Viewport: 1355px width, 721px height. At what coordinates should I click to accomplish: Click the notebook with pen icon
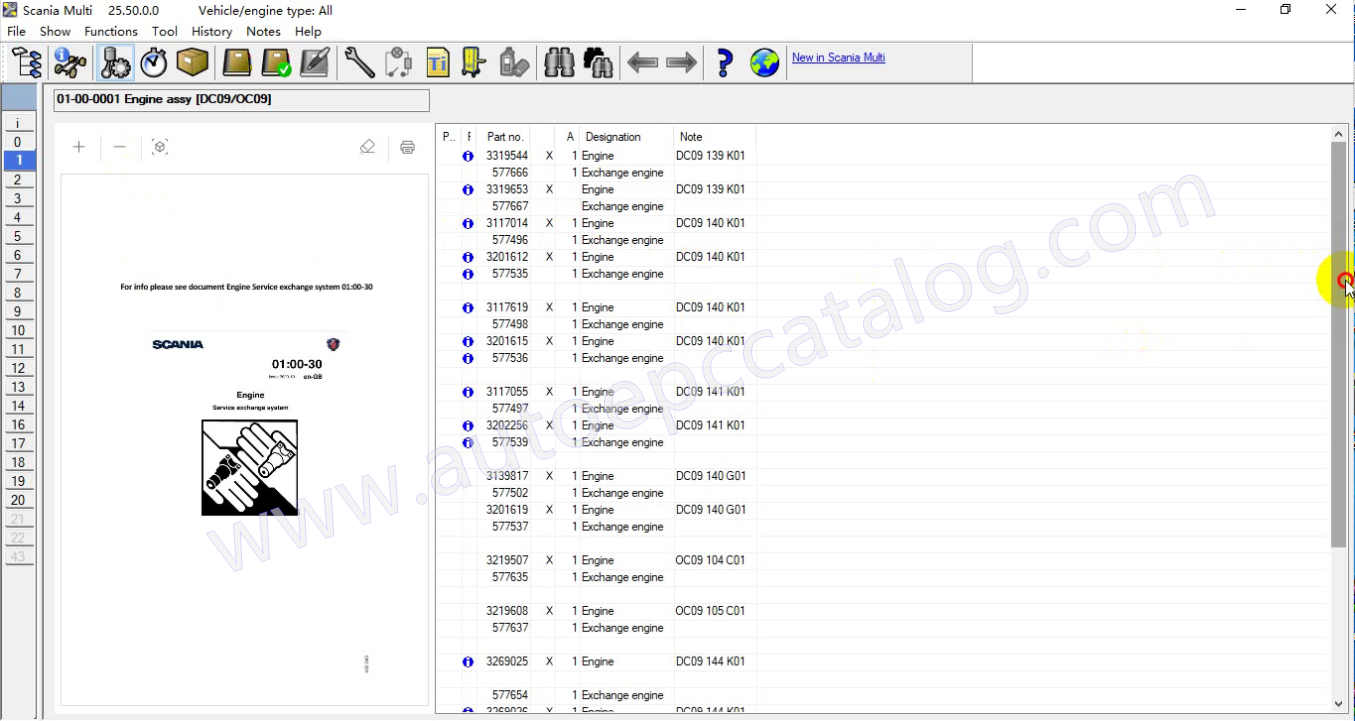(314, 64)
